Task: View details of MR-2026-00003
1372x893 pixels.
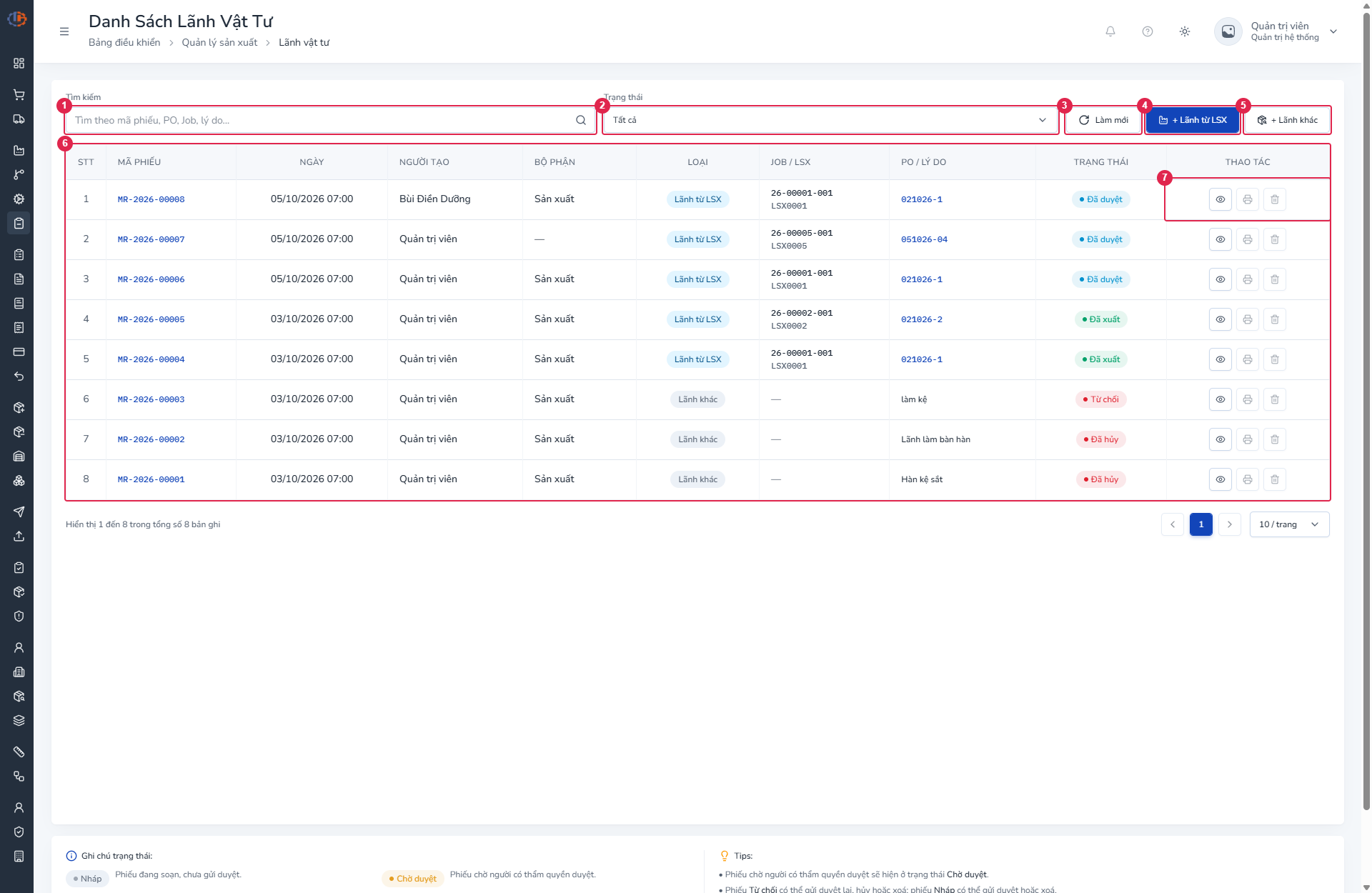Action: [1221, 399]
